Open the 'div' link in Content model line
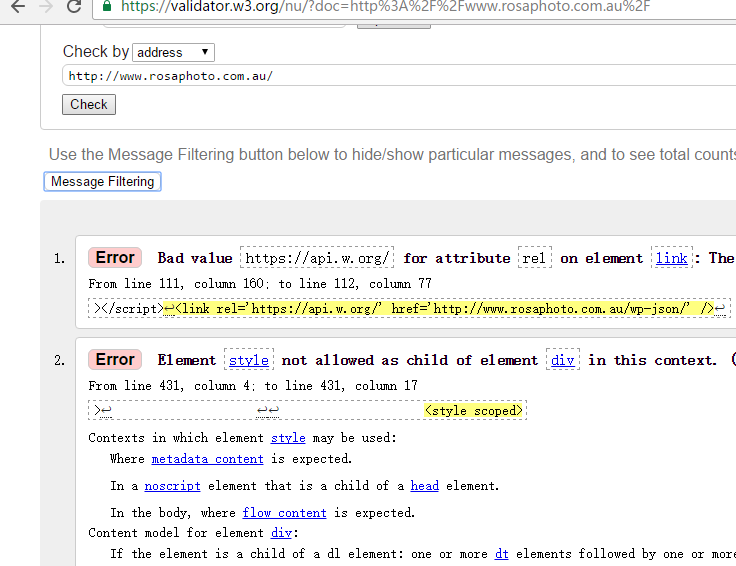 coord(281,533)
